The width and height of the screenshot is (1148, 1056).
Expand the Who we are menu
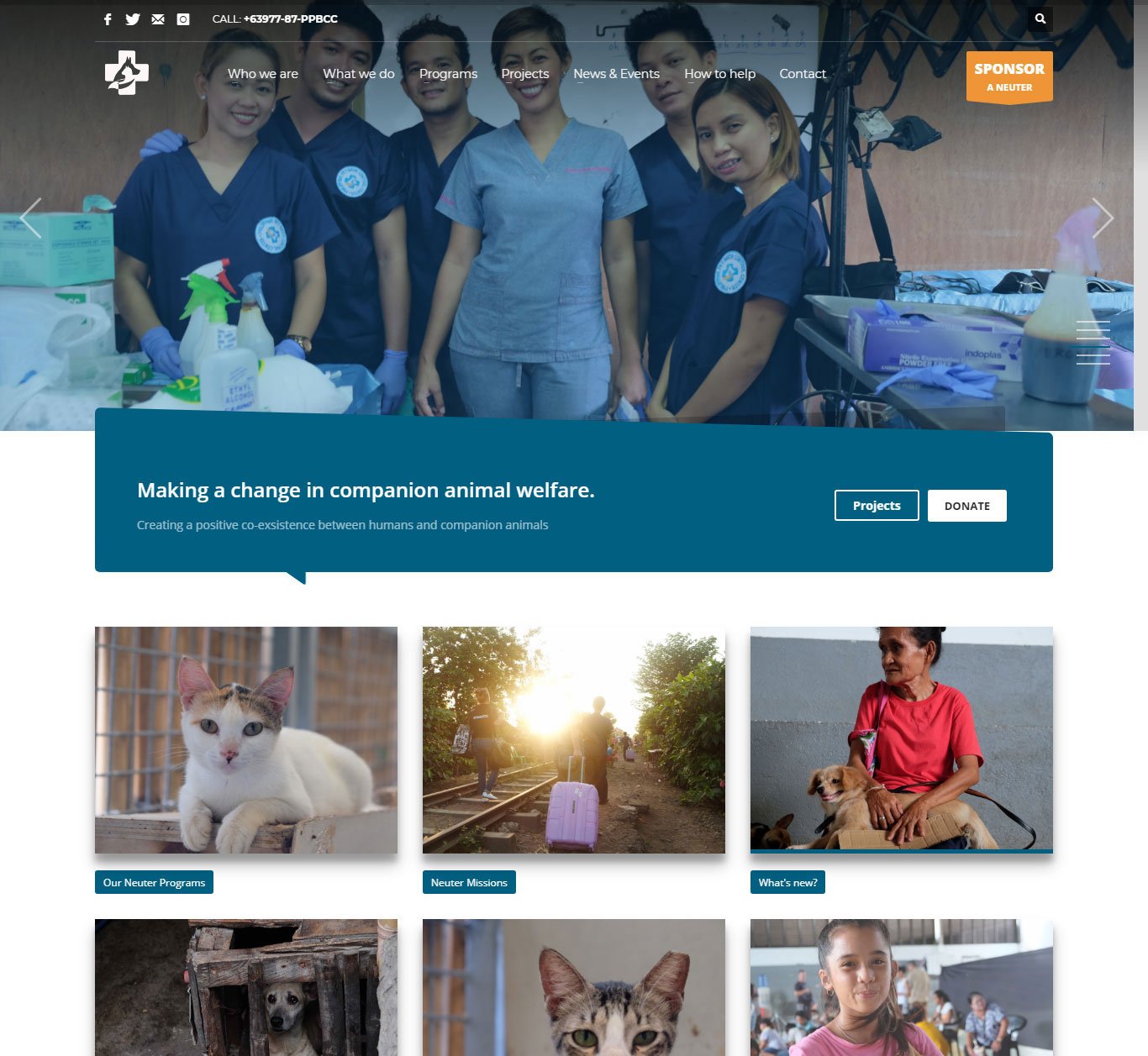click(x=263, y=74)
